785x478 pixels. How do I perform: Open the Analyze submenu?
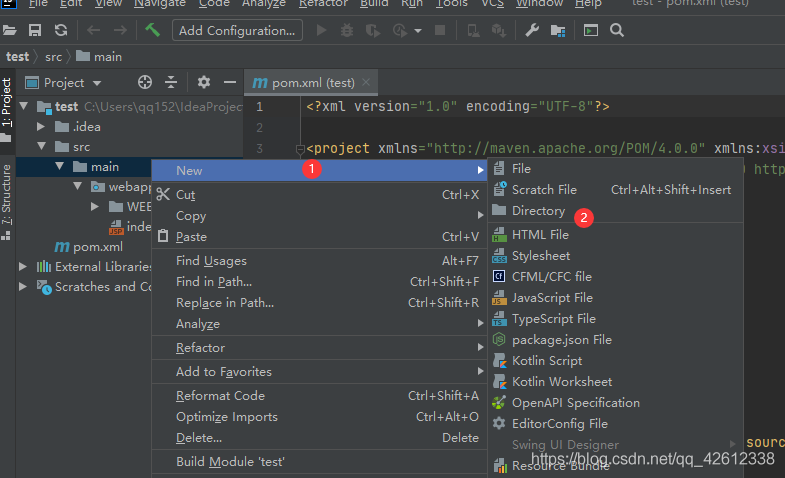pyautogui.click(x=319, y=324)
